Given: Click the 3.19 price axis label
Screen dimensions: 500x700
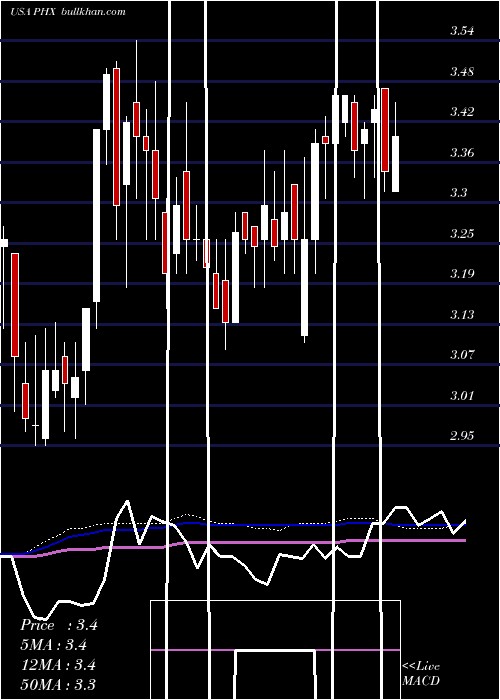Looking at the screenshot, I should (462, 274).
